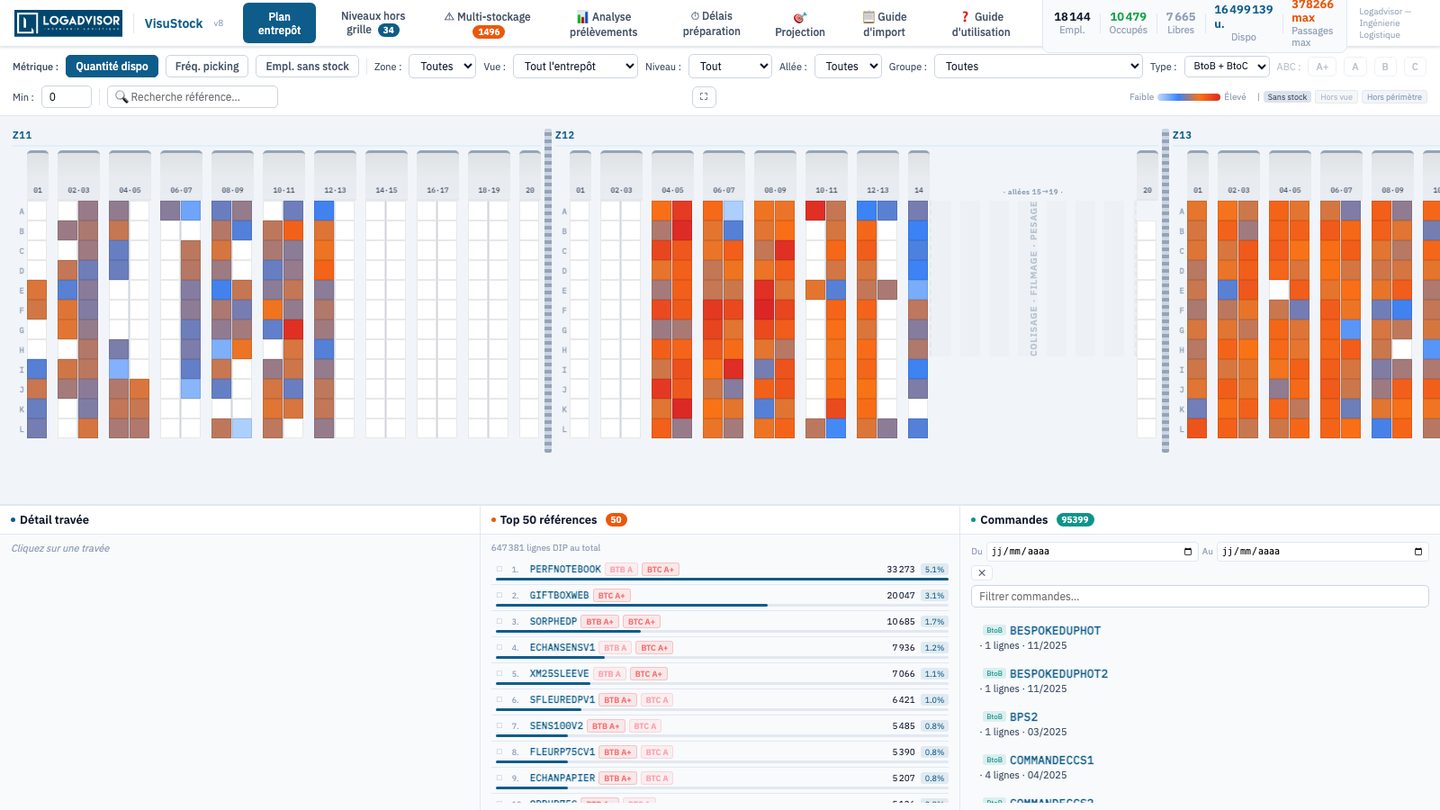This screenshot has height=810, width=1440.
Task: Toggle the A+ ABC class filter
Action: click(1322, 67)
